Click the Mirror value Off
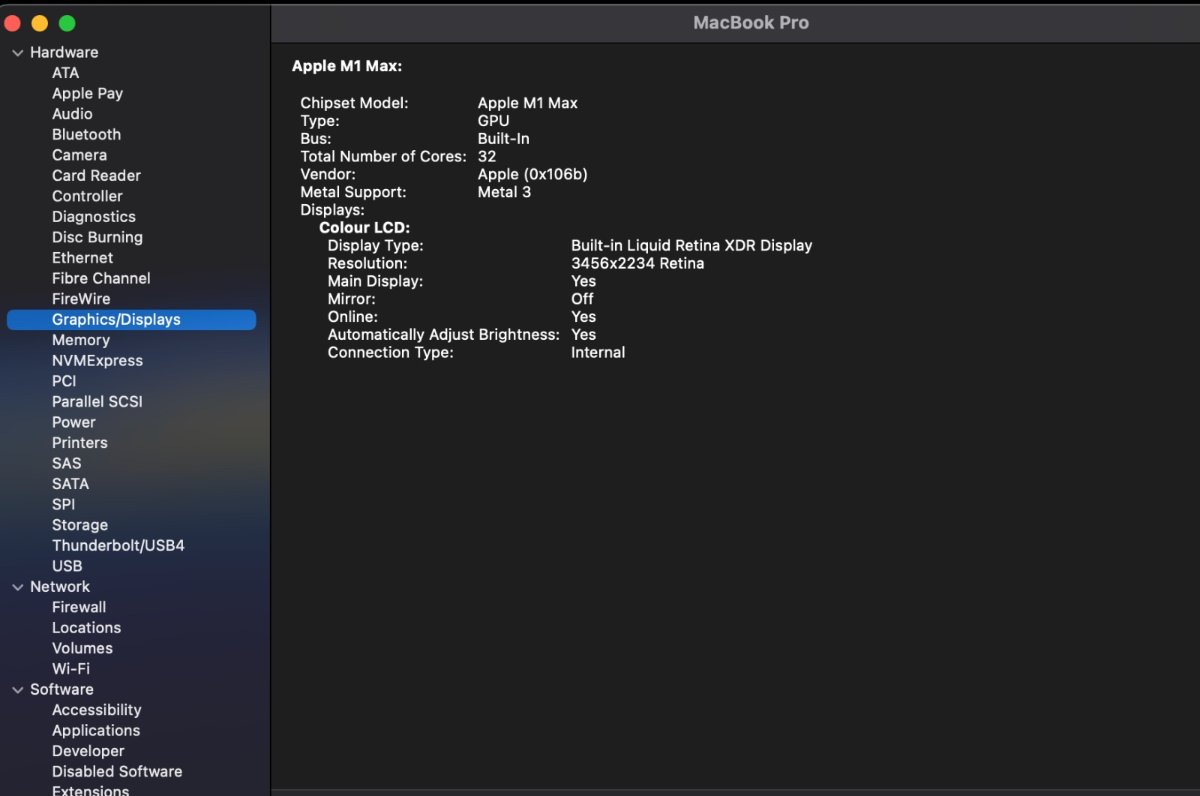Screen dimensions: 1200x796 [582, 299]
